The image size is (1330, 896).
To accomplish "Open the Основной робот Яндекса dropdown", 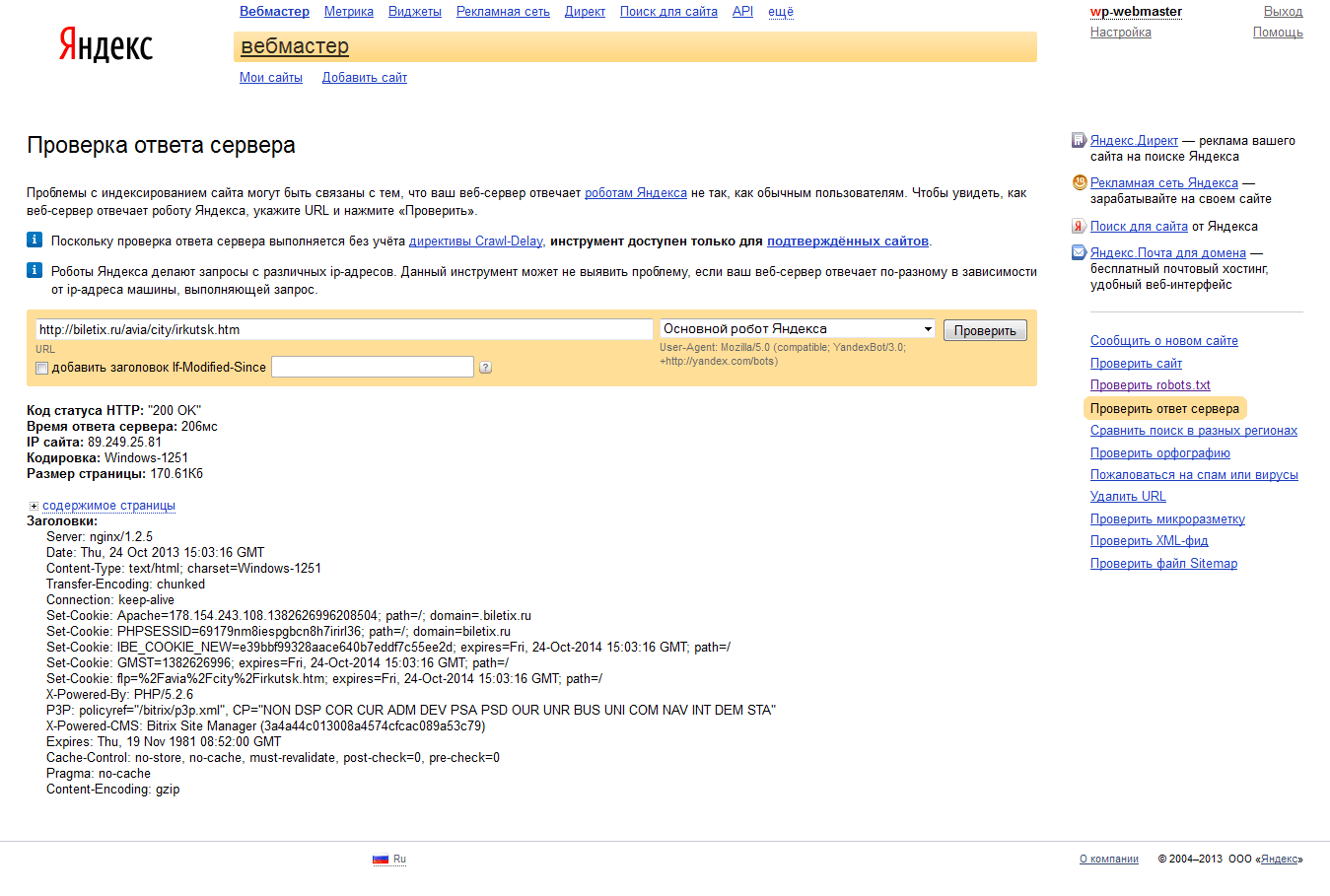I will point(798,329).
